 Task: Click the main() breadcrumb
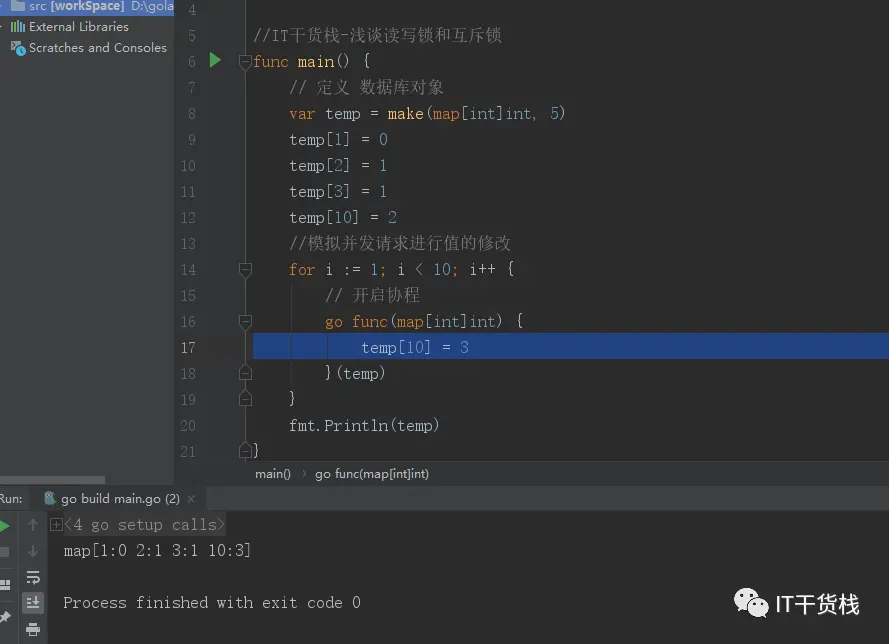tap(273, 474)
